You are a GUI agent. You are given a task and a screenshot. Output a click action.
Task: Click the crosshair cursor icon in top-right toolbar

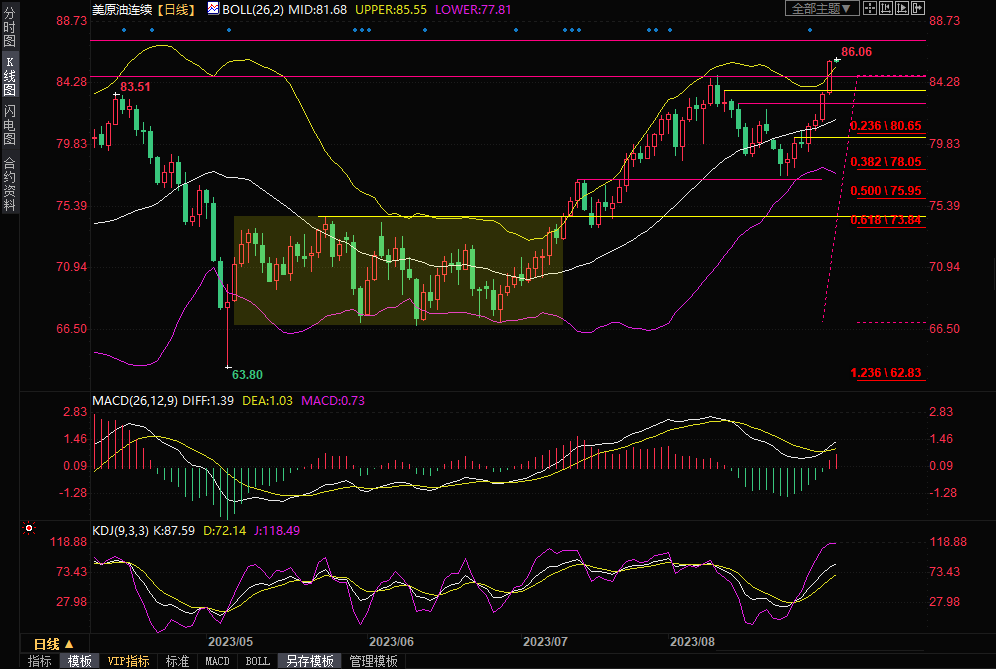tap(869, 8)
